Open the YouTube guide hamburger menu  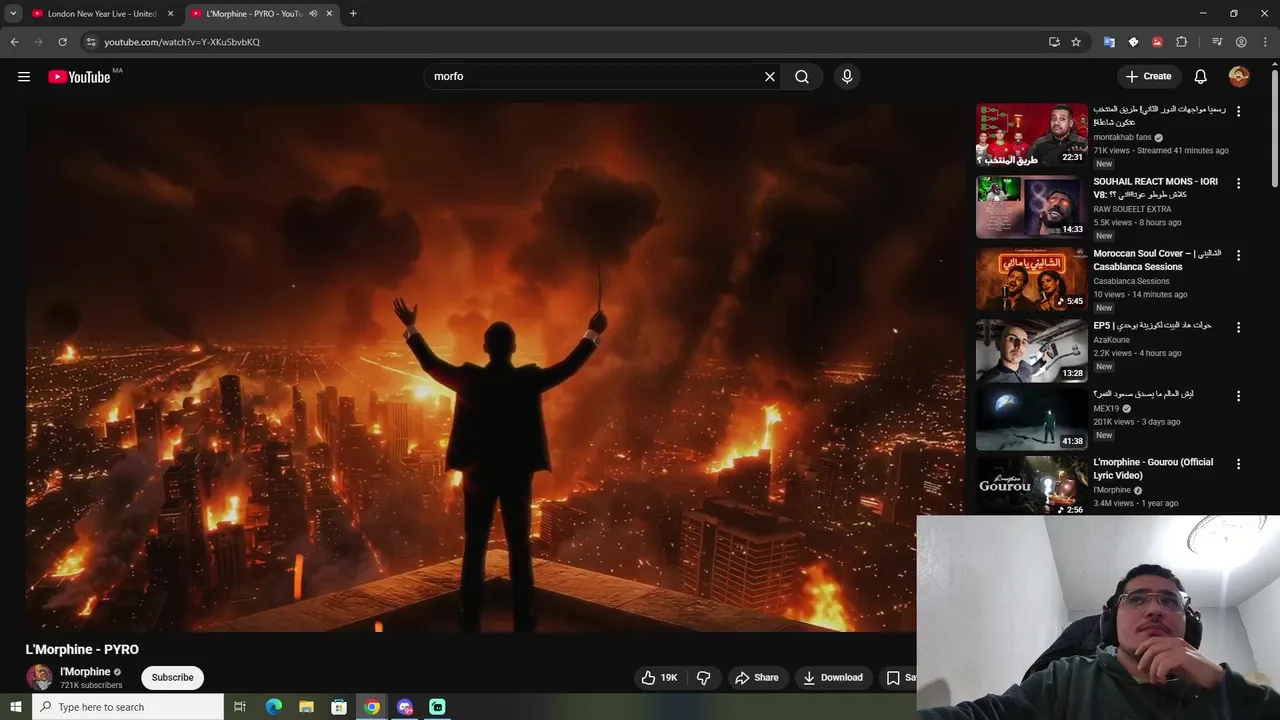click(x=24, y=76)
